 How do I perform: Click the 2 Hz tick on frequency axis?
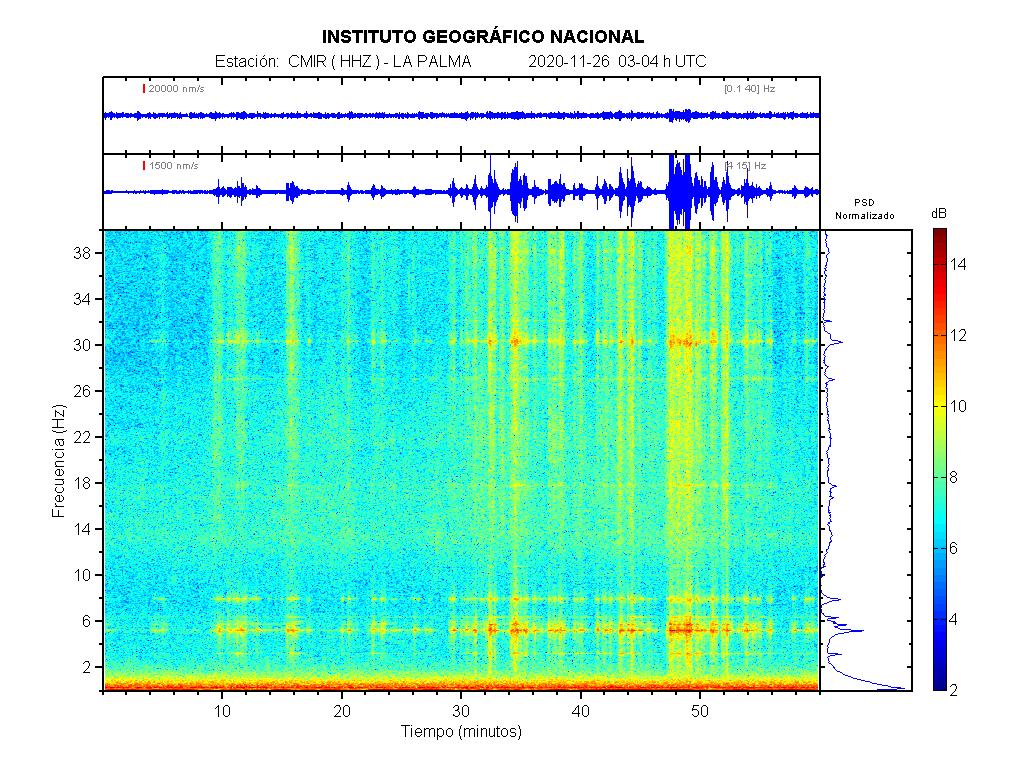[88, 666]
